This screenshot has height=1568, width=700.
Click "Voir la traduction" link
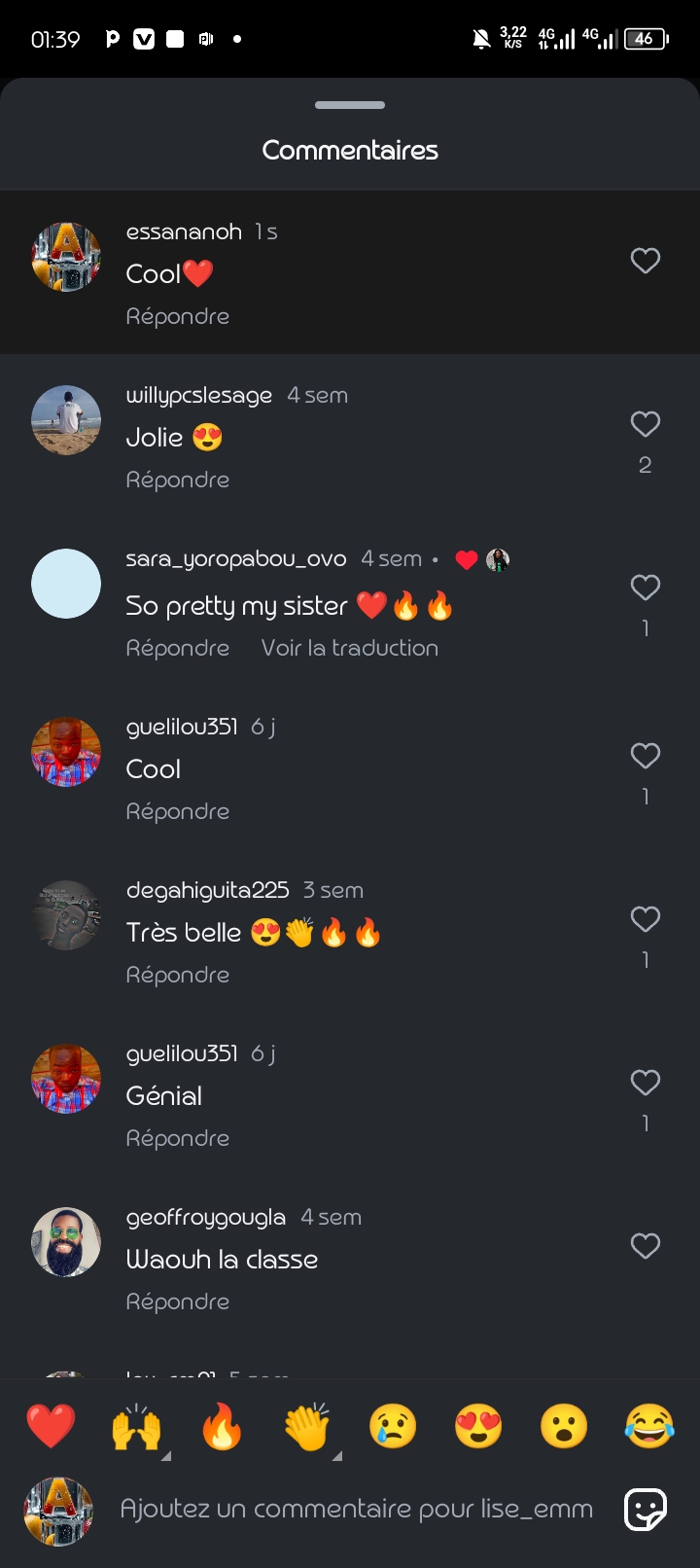coord(350,648)
